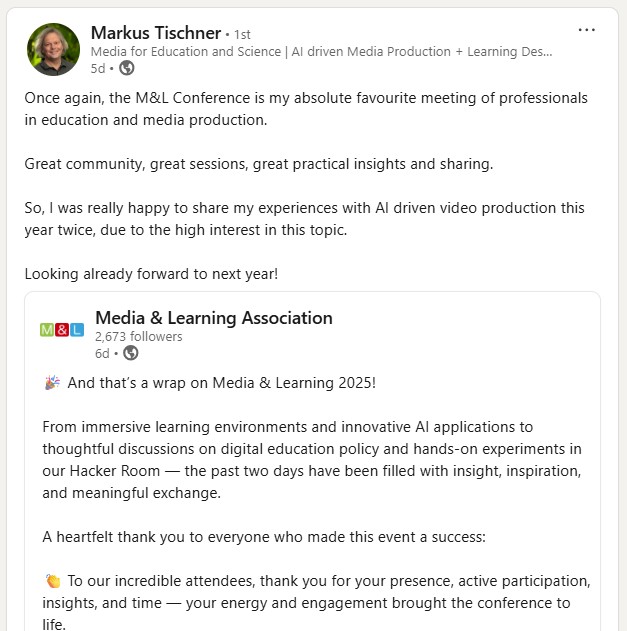The image size is (627, 631).
Task: Open the Media & Learning Association page
Action: (x=213, y=318)
